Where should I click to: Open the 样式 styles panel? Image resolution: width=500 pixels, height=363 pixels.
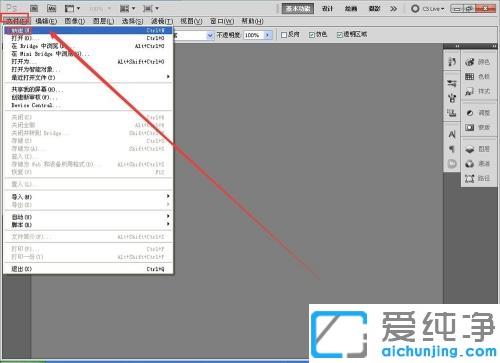(478, 91)
